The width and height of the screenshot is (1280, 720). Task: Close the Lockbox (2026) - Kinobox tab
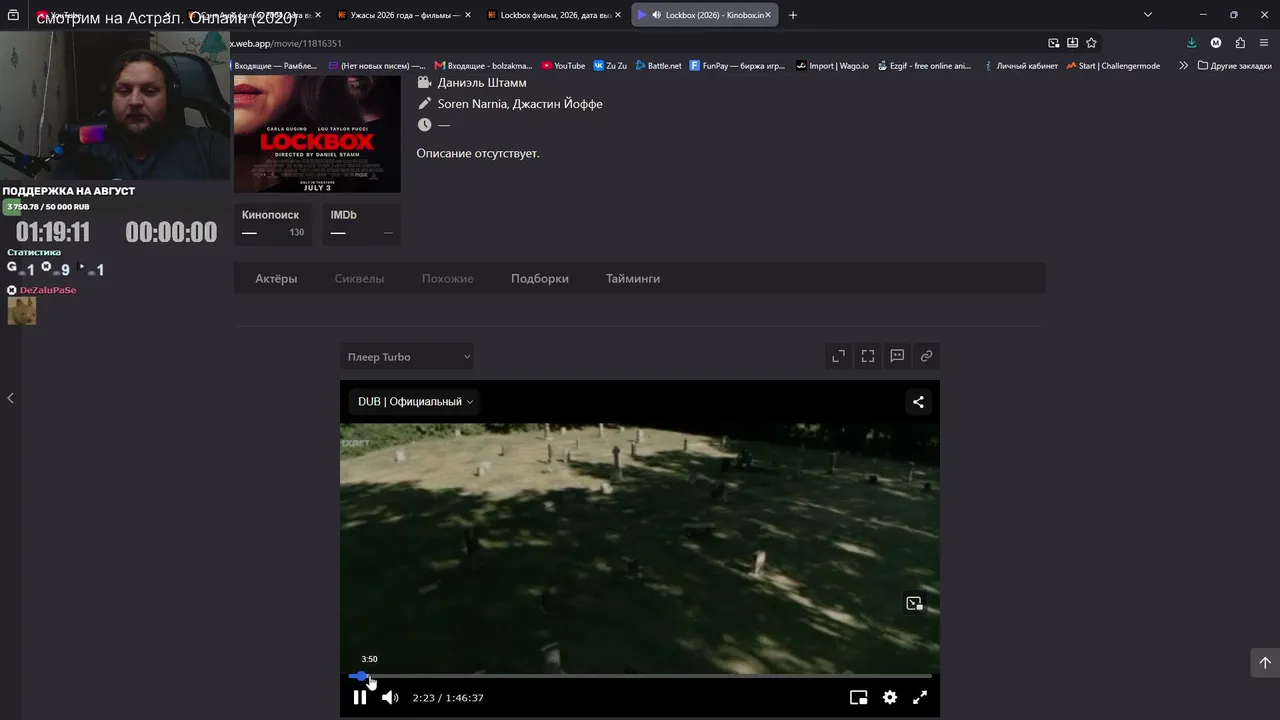pyautogui.click(x=768, y=15)
